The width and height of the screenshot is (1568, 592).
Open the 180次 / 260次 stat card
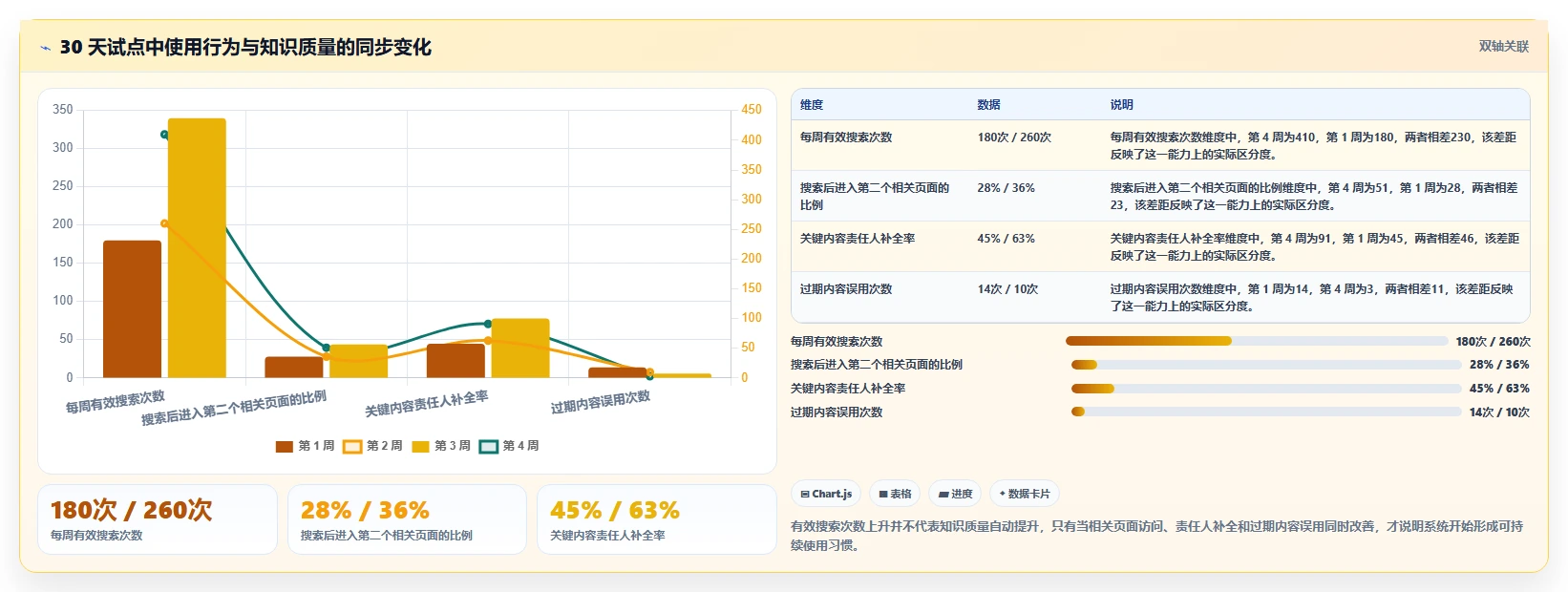pyautogui.click(x=158, y=519)
